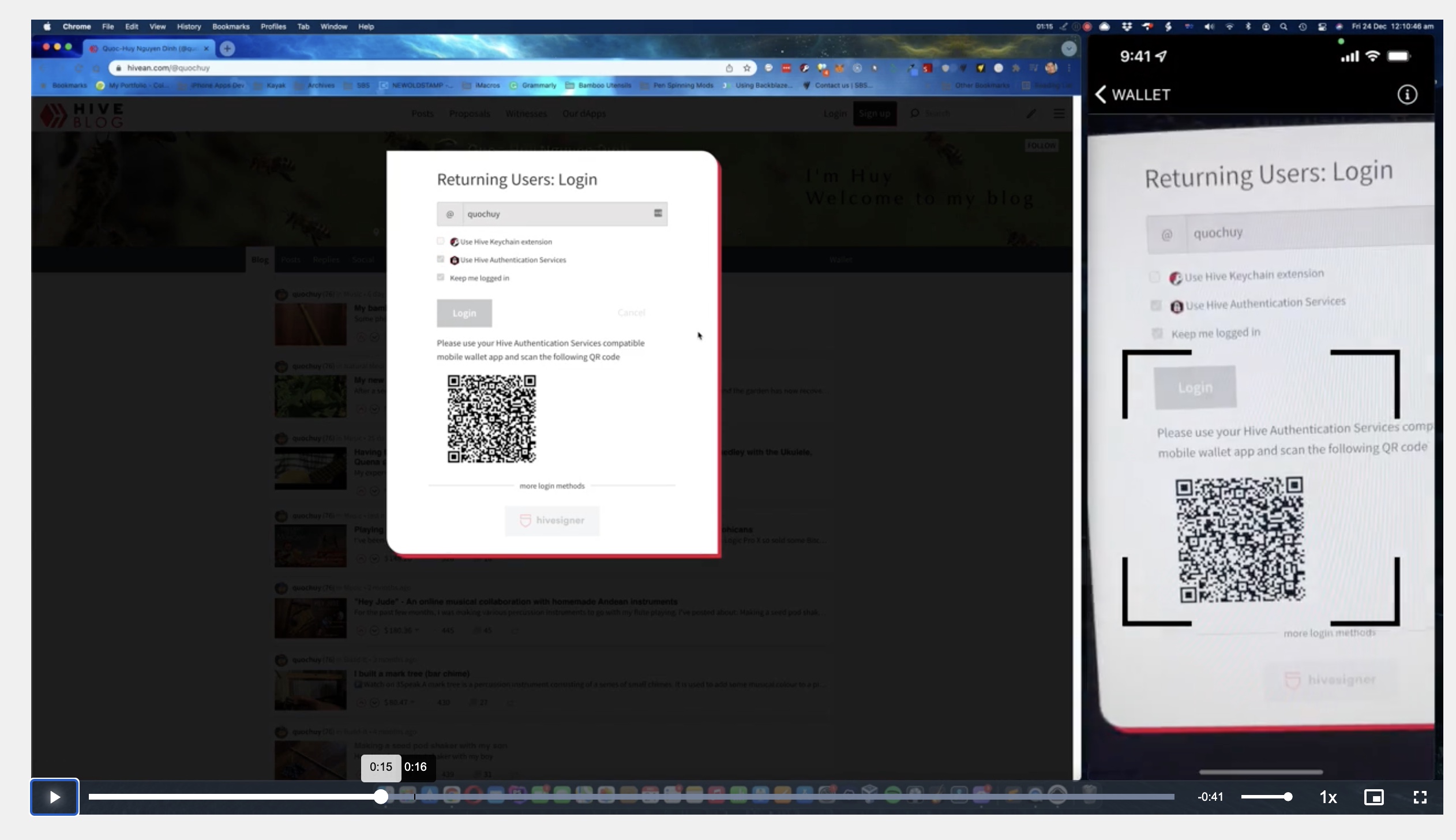This screenshot has width=1456, height=840.
Task: Open the Kayak bookmarks folder
Action: click(x=270, y=85)
